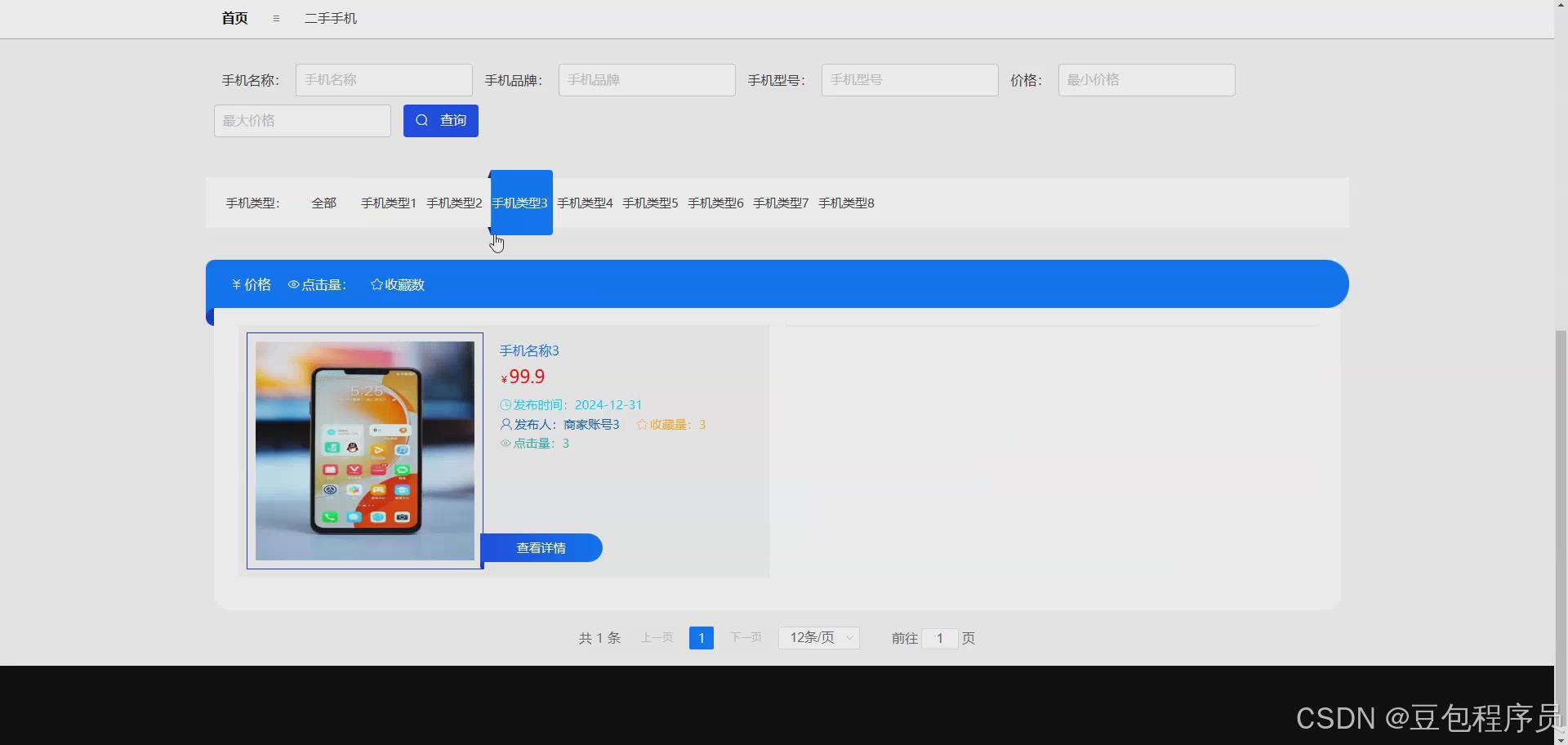Click the 查询 search button
The image size is (1568, 745).
tap(441, 121)
